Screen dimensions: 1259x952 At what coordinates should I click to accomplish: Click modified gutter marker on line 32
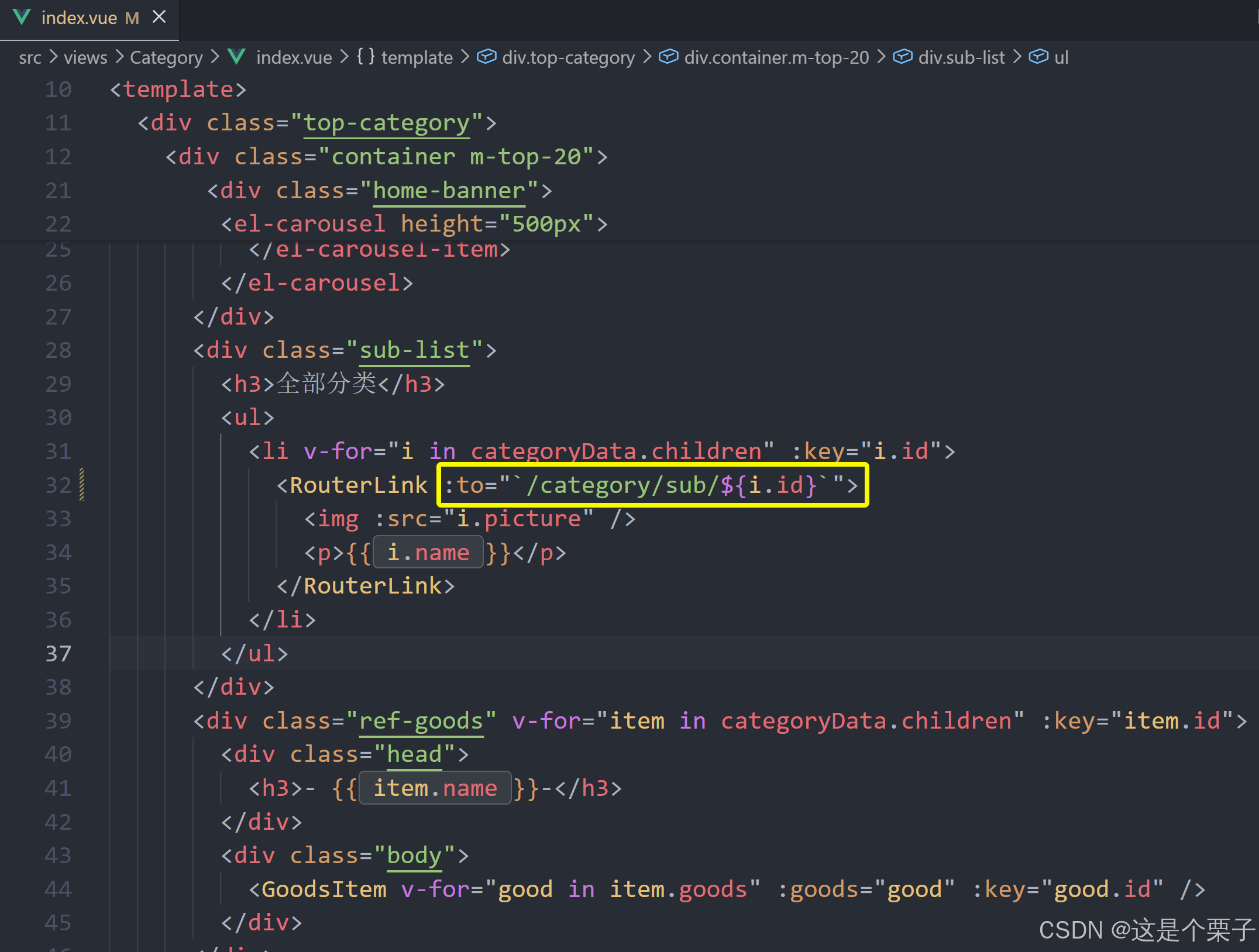click(82, 485)
